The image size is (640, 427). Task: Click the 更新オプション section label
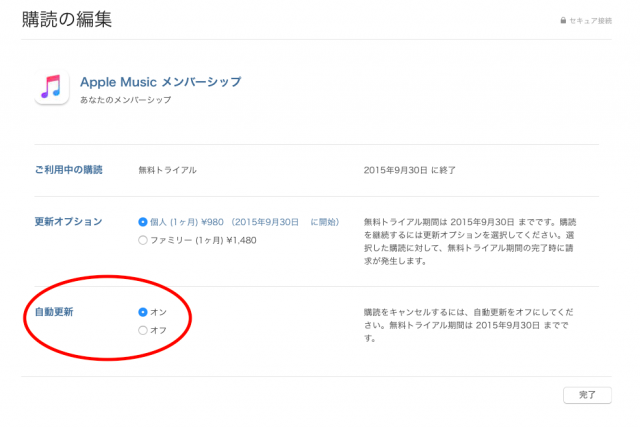[x=68, y=221]
